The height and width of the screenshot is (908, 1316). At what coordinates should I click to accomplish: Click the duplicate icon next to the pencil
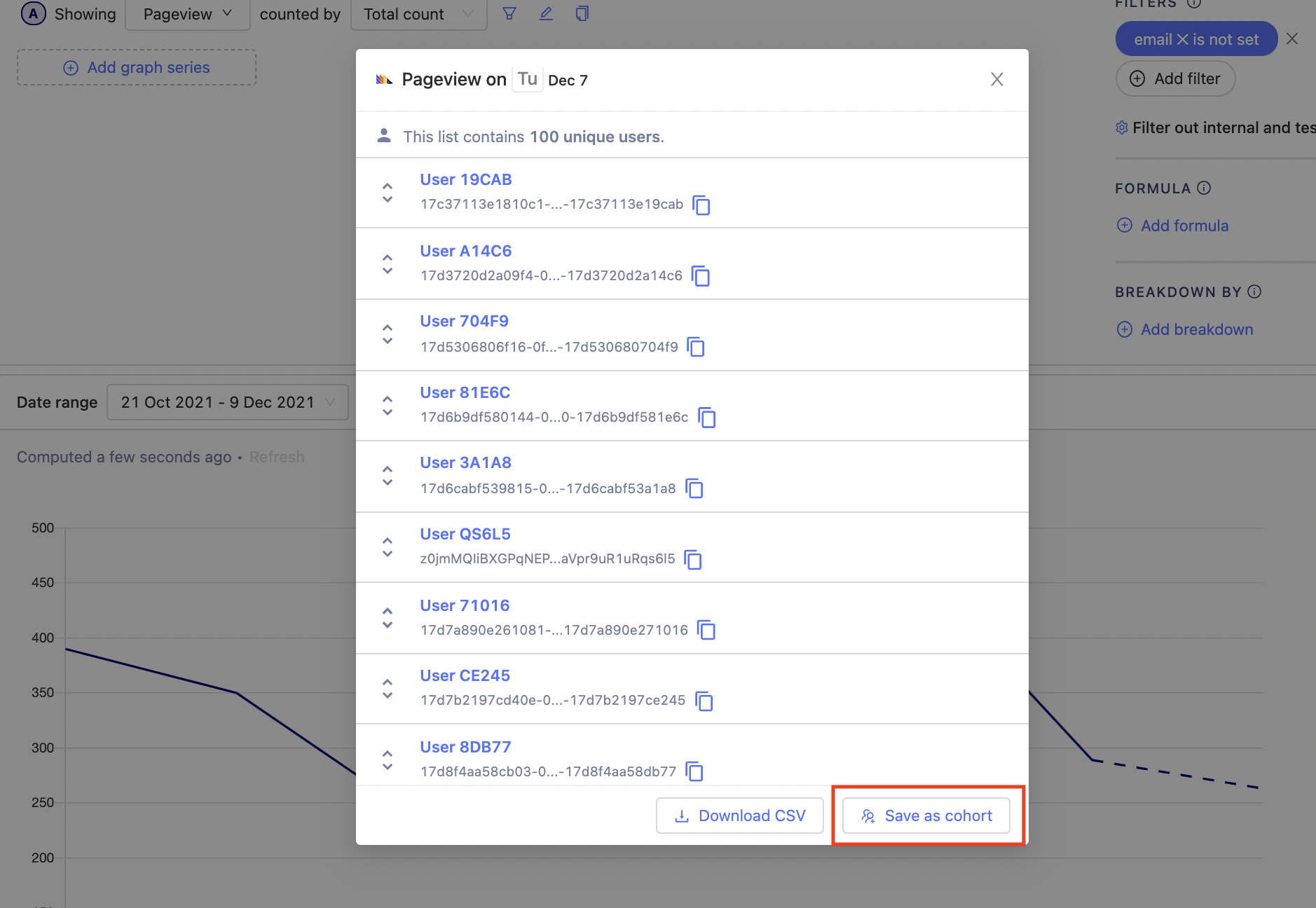click(x=582, y=13)
